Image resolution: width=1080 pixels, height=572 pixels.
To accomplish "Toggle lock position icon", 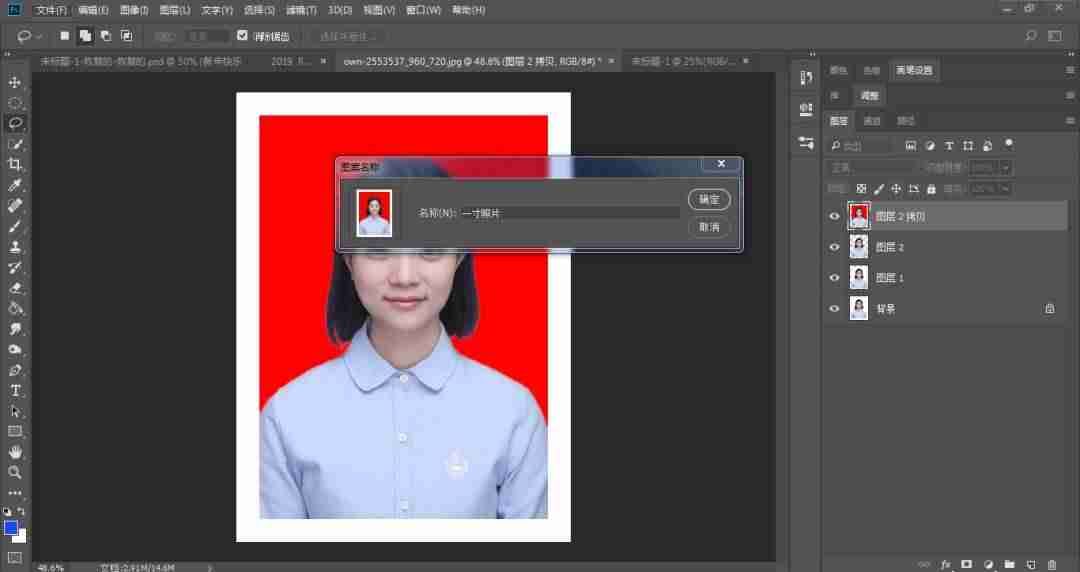I will coord(896,188).
